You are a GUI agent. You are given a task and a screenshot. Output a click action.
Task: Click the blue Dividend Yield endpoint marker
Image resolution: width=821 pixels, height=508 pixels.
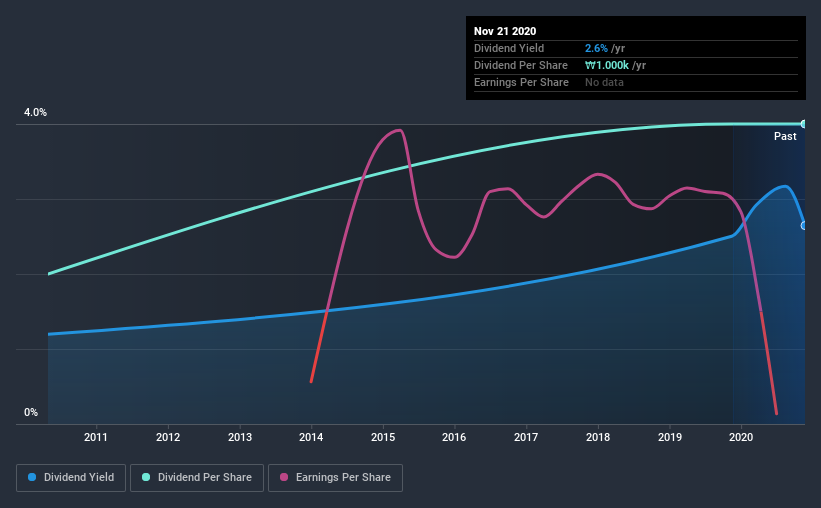click(x=803, y=226)
